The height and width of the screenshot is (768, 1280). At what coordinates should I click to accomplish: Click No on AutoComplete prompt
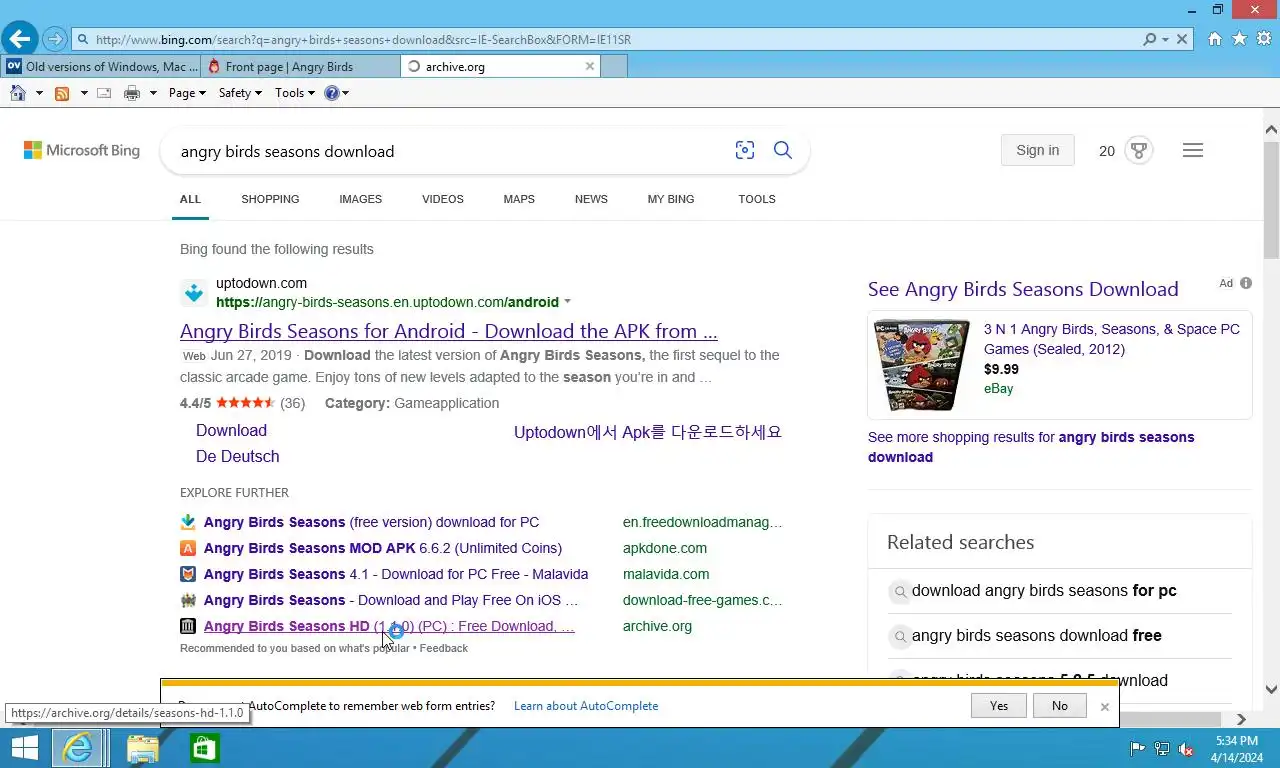pyautogui.click(x=1059, y=706)
